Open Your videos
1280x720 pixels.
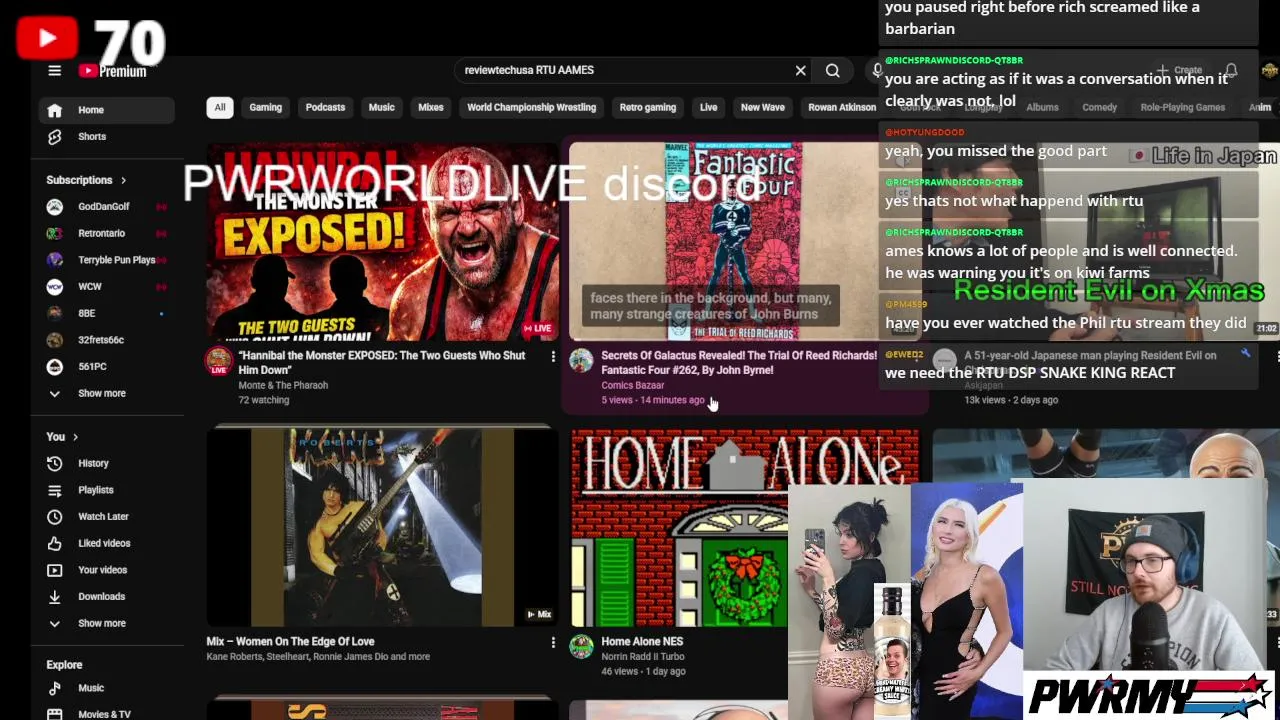tap(107, 570)
